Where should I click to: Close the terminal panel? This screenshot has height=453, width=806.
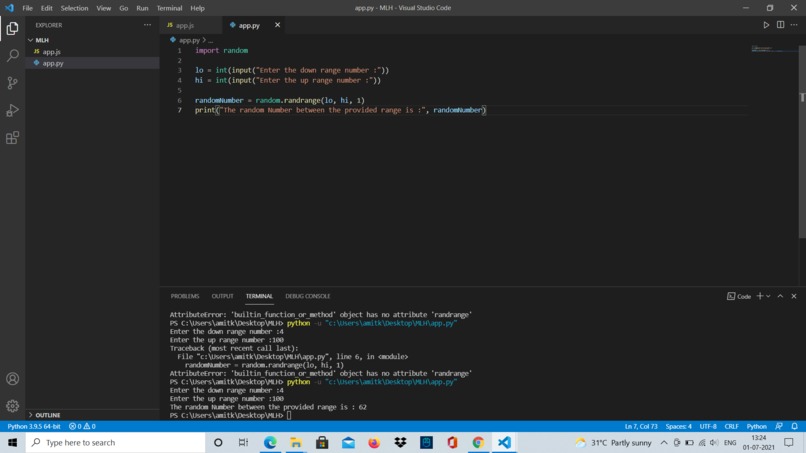tap(794, 296)
